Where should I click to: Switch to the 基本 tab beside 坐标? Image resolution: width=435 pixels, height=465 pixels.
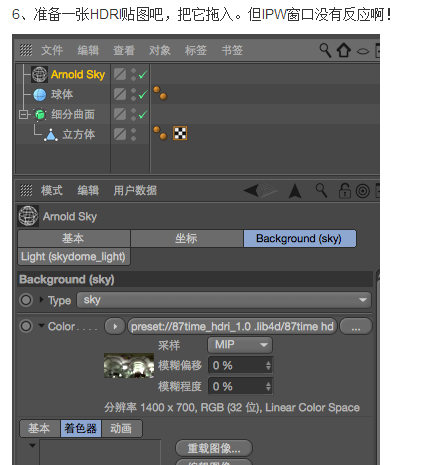[x=74, y=238]
